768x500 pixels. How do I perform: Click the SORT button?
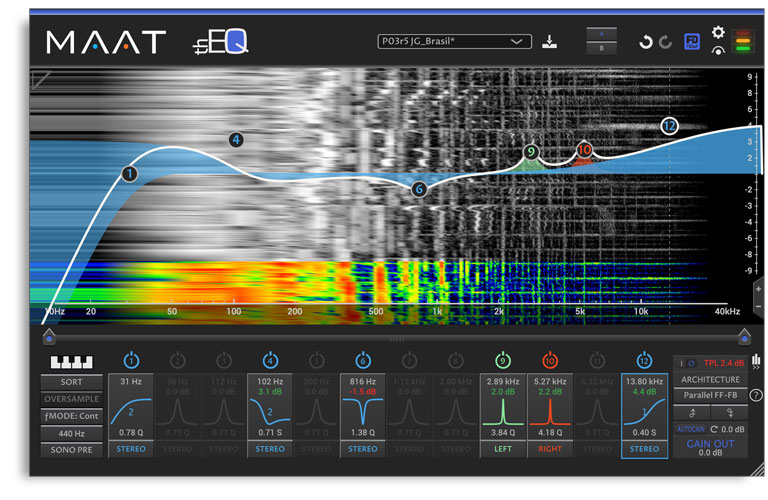pos(71,382)
